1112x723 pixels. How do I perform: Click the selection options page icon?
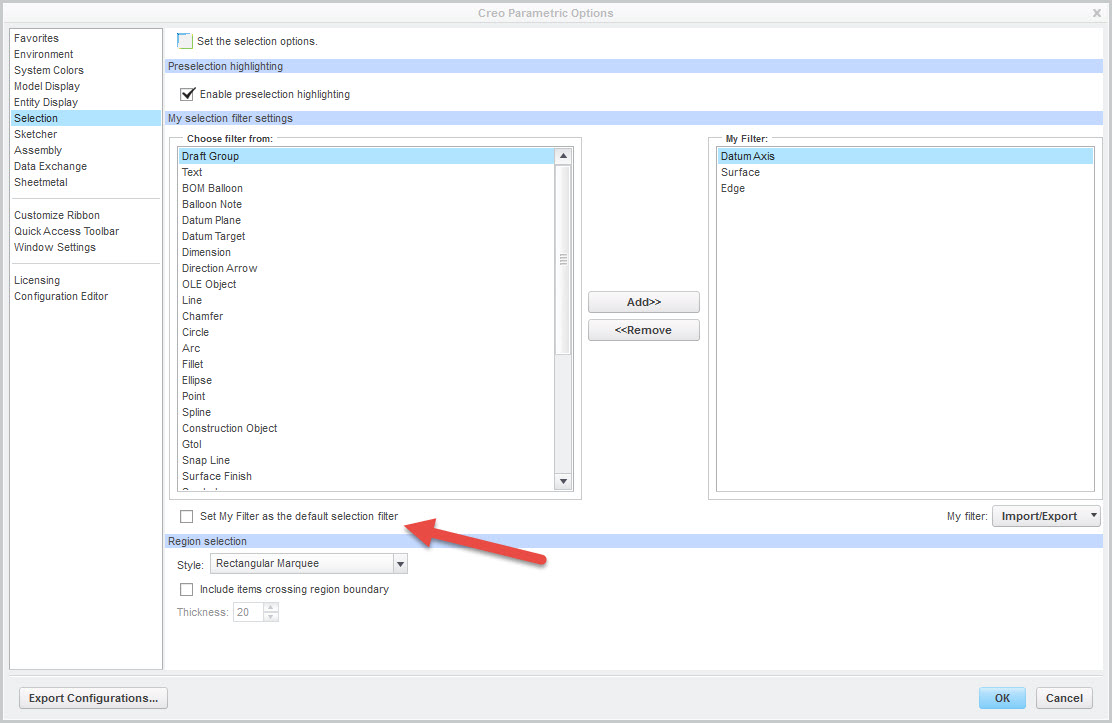pos(184,41)
